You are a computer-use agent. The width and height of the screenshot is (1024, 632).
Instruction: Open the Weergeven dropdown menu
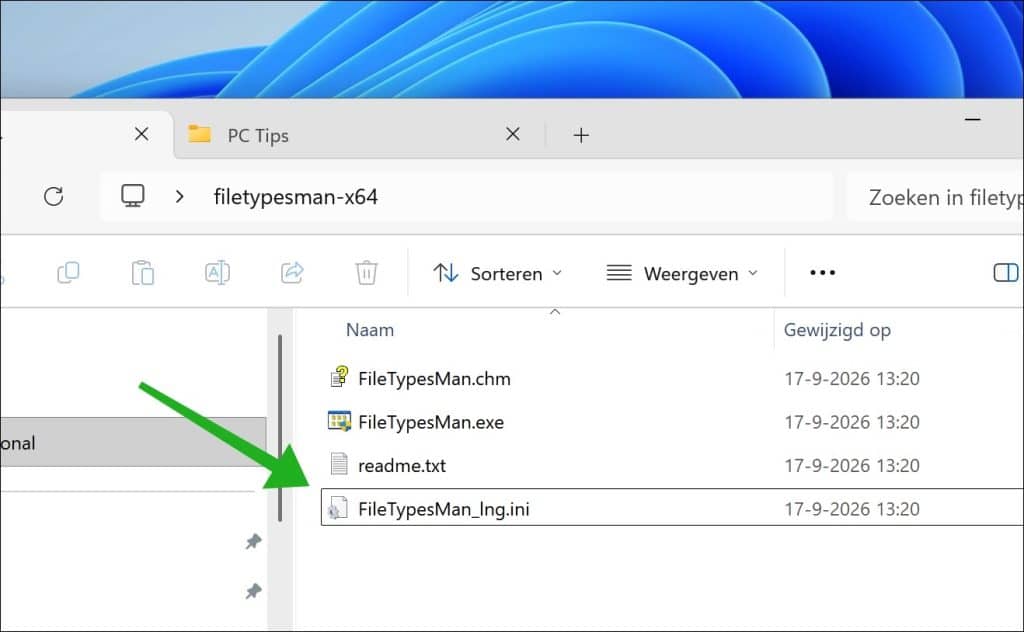pyautogui.click(x=682, y=273)
